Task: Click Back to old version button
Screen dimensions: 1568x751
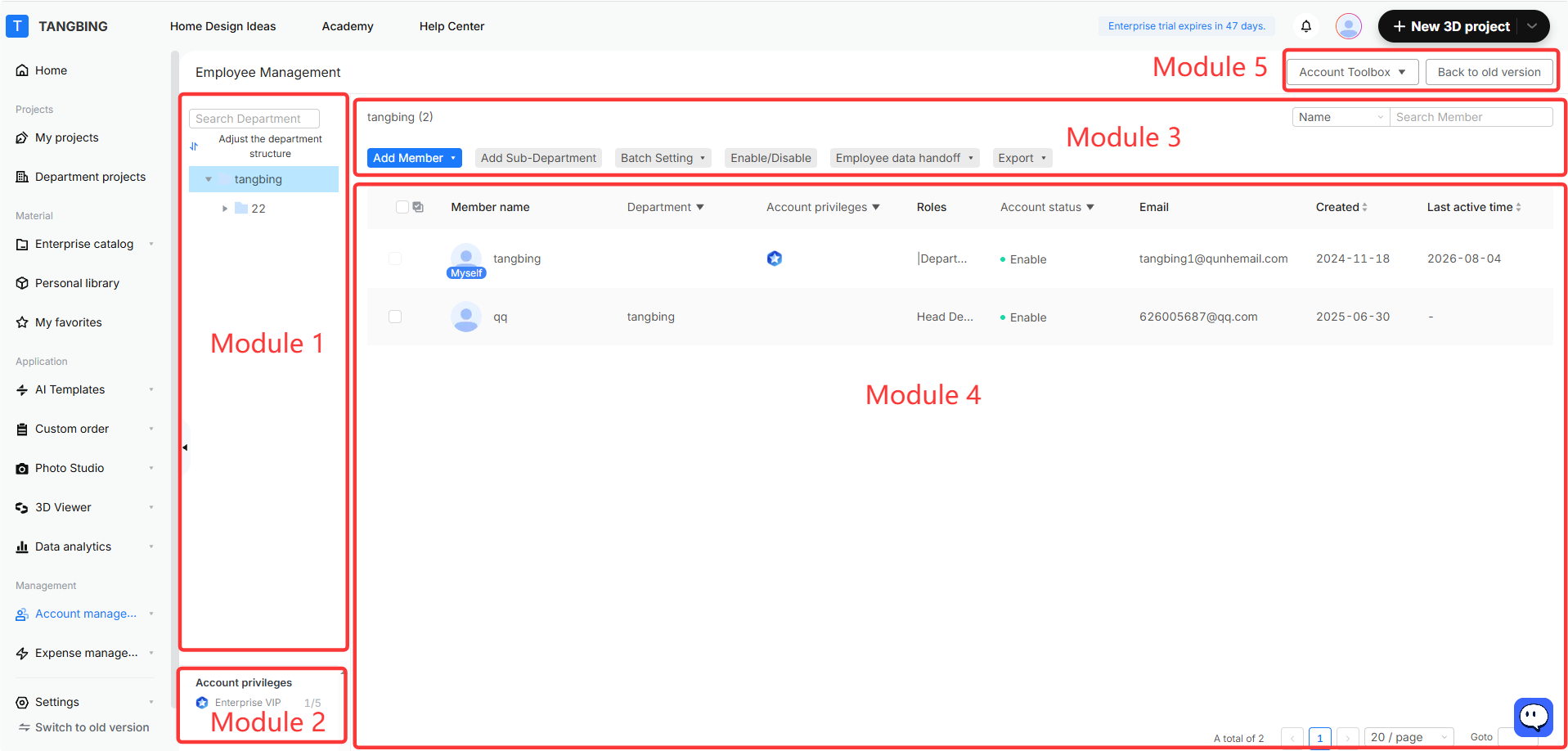Action: point(1489,72)
